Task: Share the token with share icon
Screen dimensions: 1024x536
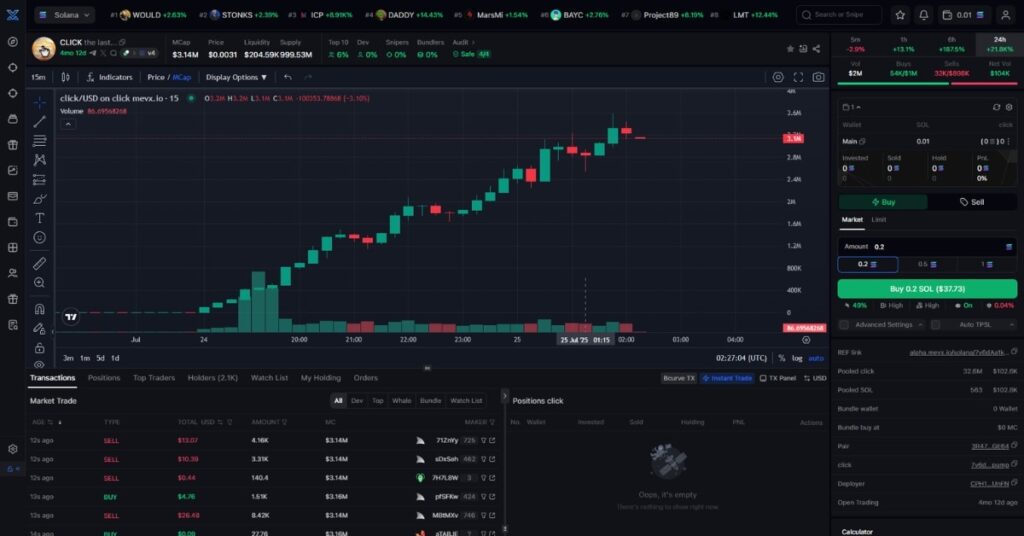Action: [816, 49]
